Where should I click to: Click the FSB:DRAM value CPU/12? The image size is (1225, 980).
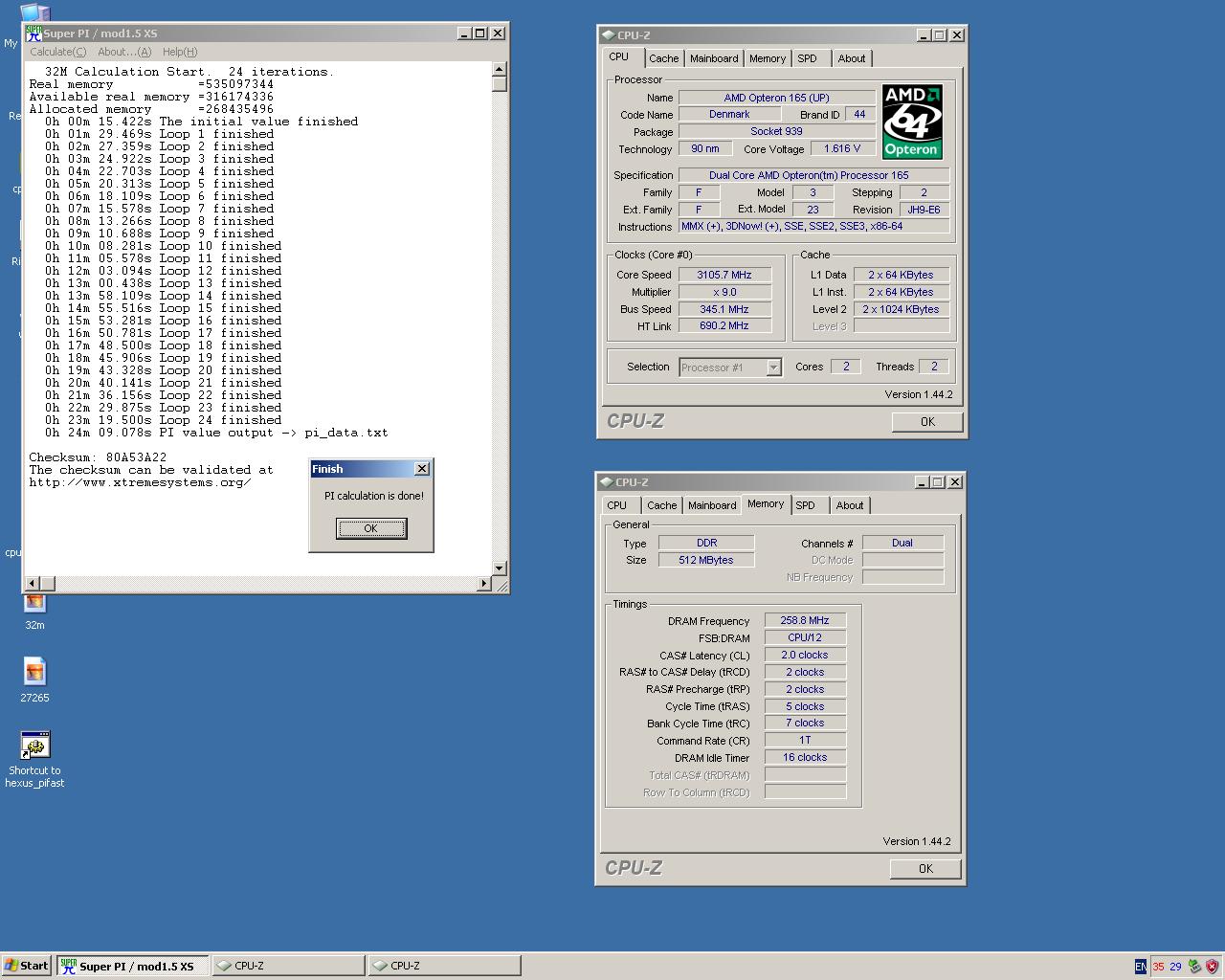click(x=805, y=637)
